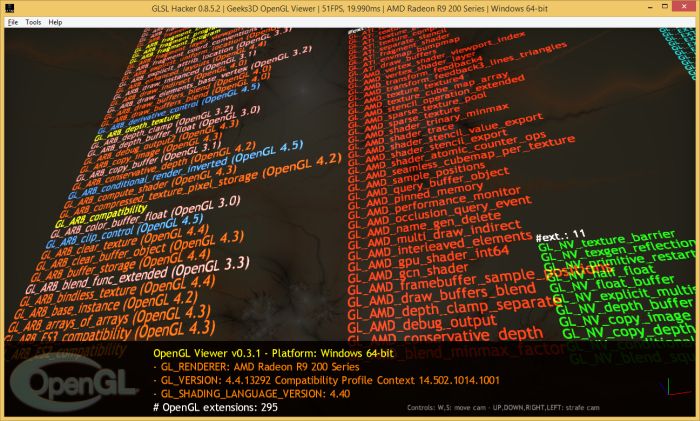Click GL_AMD_query_buffer_object entry
Viewport: 700px width, 421px height.
coord(429,182)
